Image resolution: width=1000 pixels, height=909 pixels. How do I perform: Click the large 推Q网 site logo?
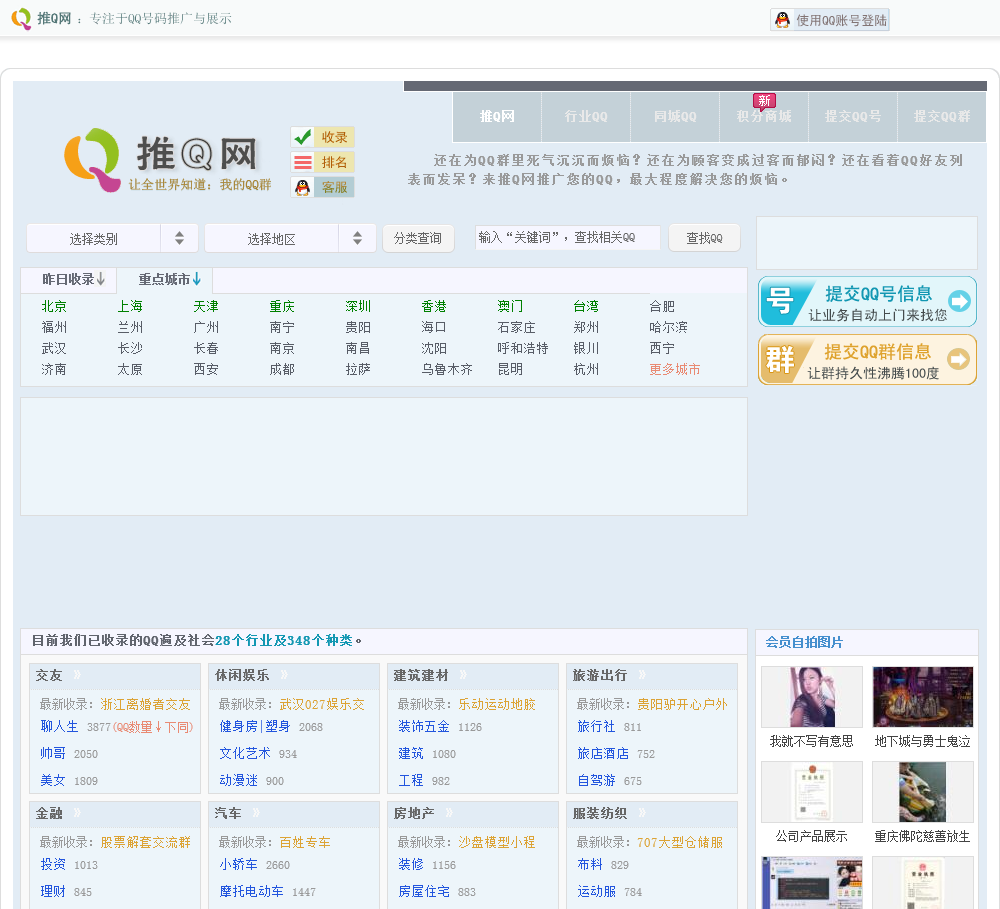[168, 160]
